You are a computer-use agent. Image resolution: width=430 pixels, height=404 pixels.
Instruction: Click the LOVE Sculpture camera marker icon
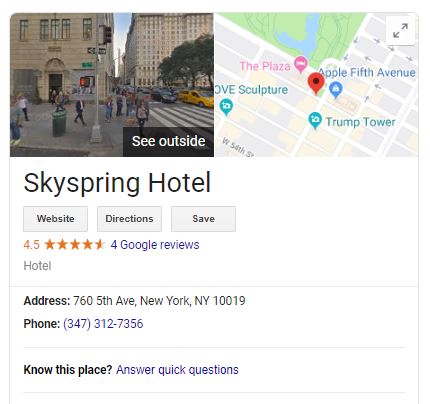pyautogui.click(x=226, y=107)
